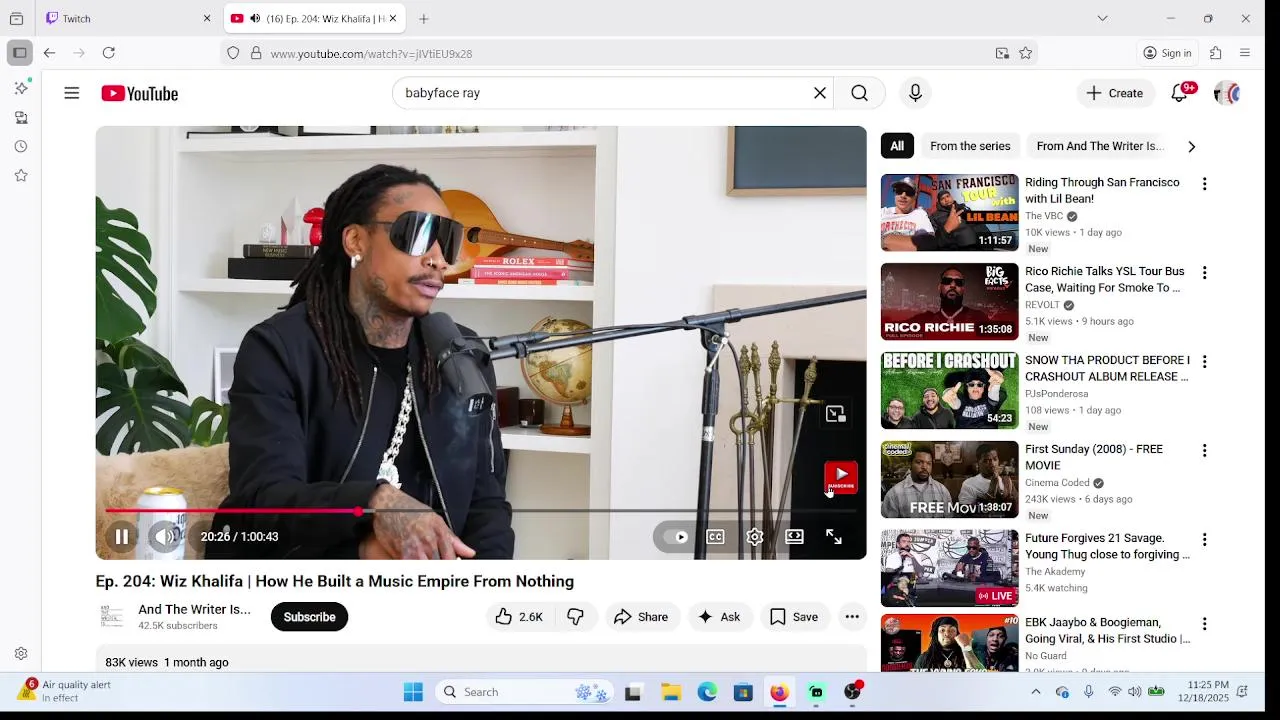Open First Sunday (2008) movie thumbnail
The width and height of the screenshot is (1280, 720).
pyautogui.click(x=950, y=479)
